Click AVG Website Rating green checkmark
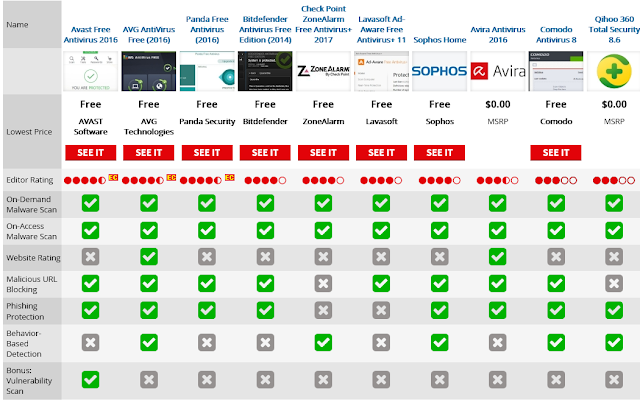This screenshot has width=640, height=400. tap(149, 257)
